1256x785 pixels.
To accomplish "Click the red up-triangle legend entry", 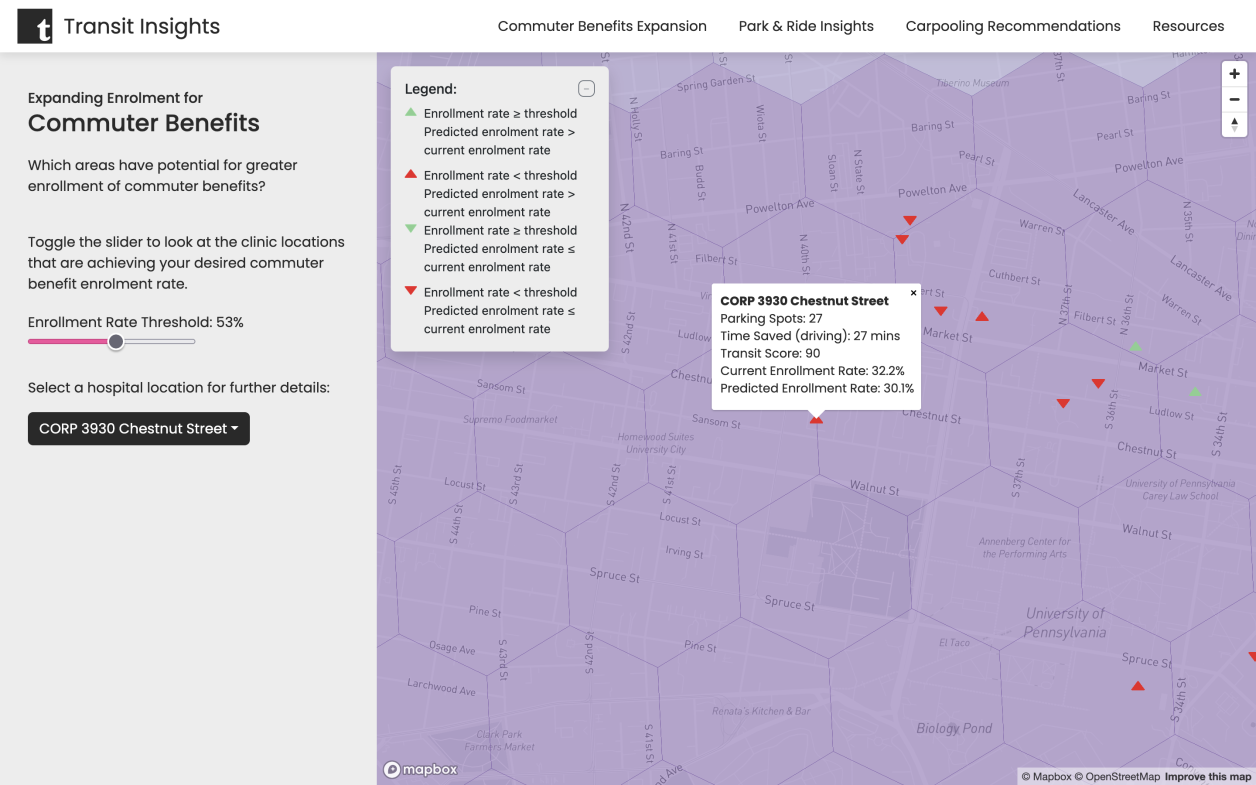I will (490, 193).
